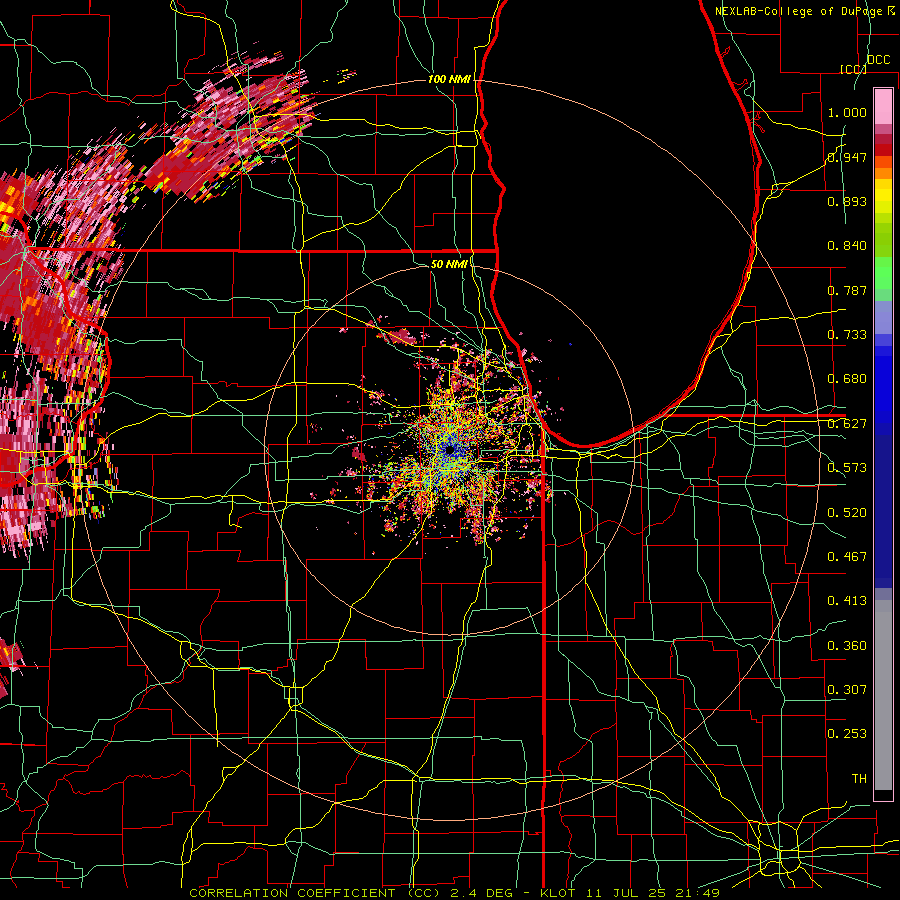The height and width of the screenshot is (900, 900).
Task: Select the 0.840 legend value
Action: [847, 246]
